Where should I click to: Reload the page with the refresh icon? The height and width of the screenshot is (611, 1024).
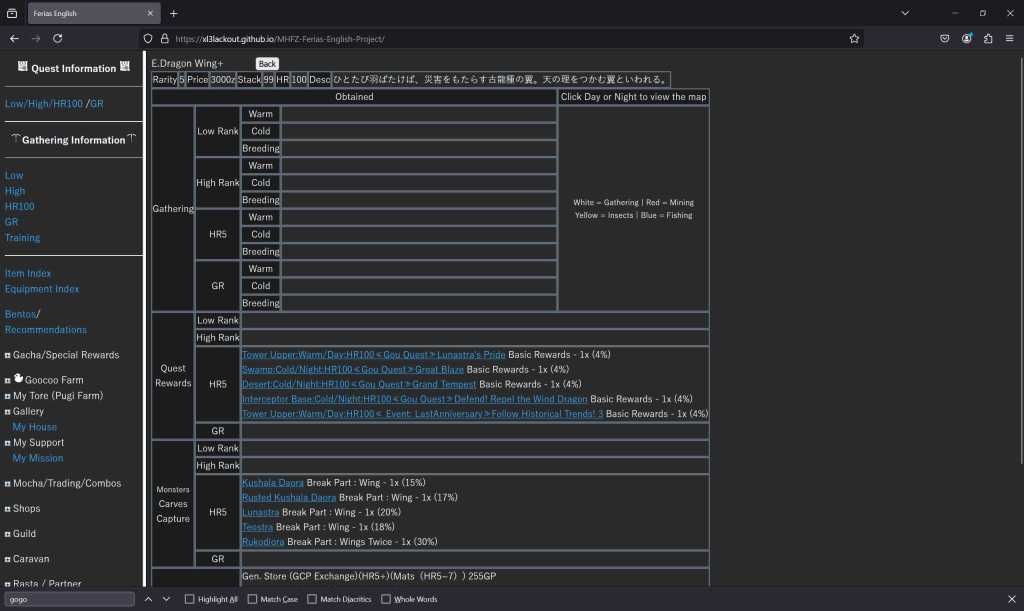pyautogui.click(x=58, y=38)
